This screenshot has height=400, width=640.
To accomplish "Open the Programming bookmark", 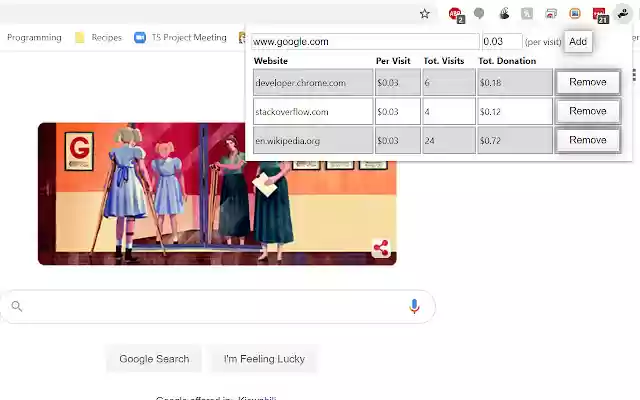I will tap(34, 38).
